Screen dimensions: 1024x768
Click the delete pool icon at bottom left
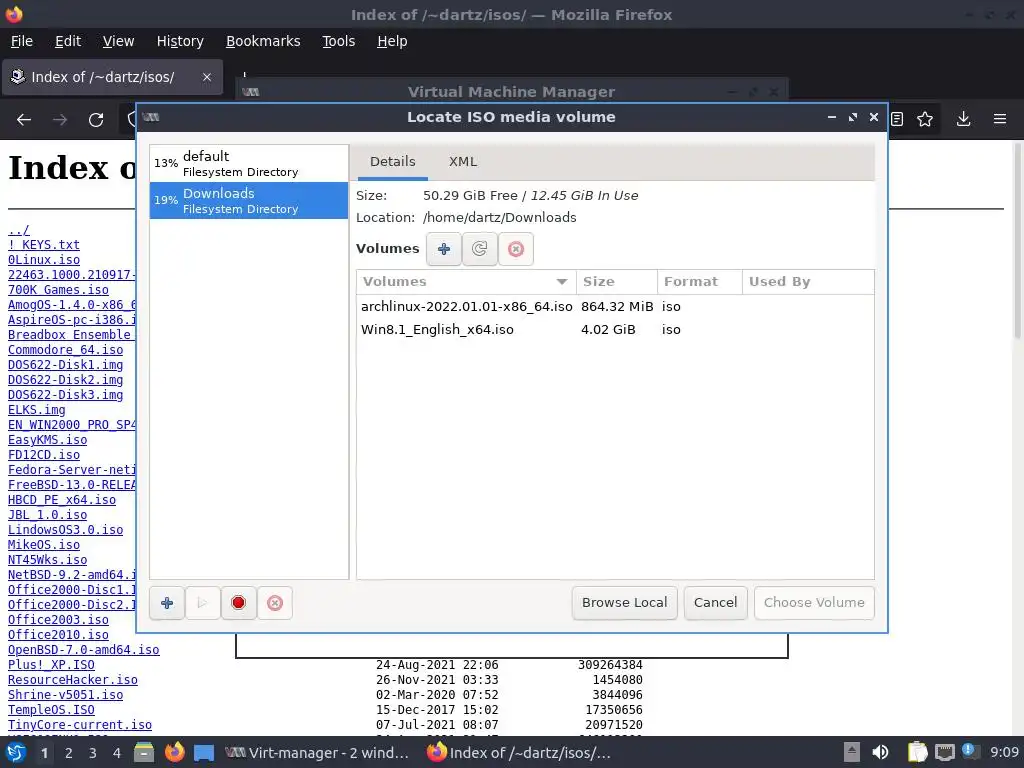click(275, 603)
